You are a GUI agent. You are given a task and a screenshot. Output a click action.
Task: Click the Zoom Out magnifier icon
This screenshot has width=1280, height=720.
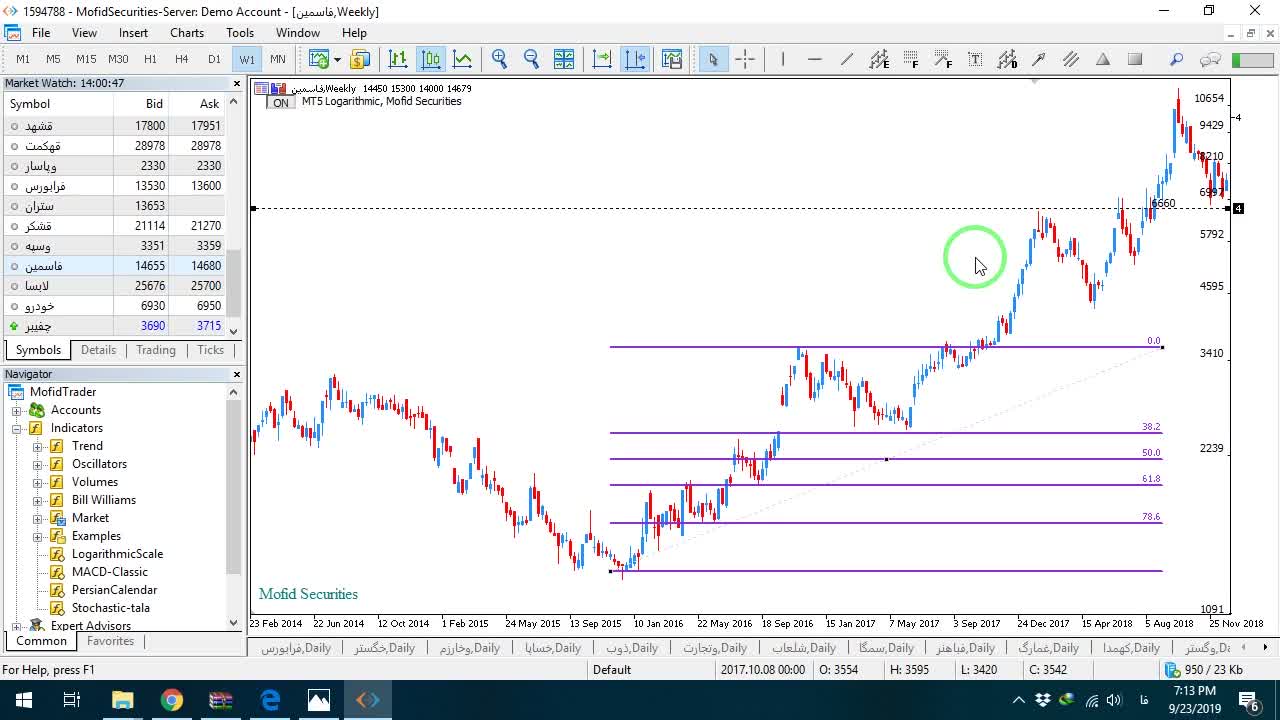(531, 59)
